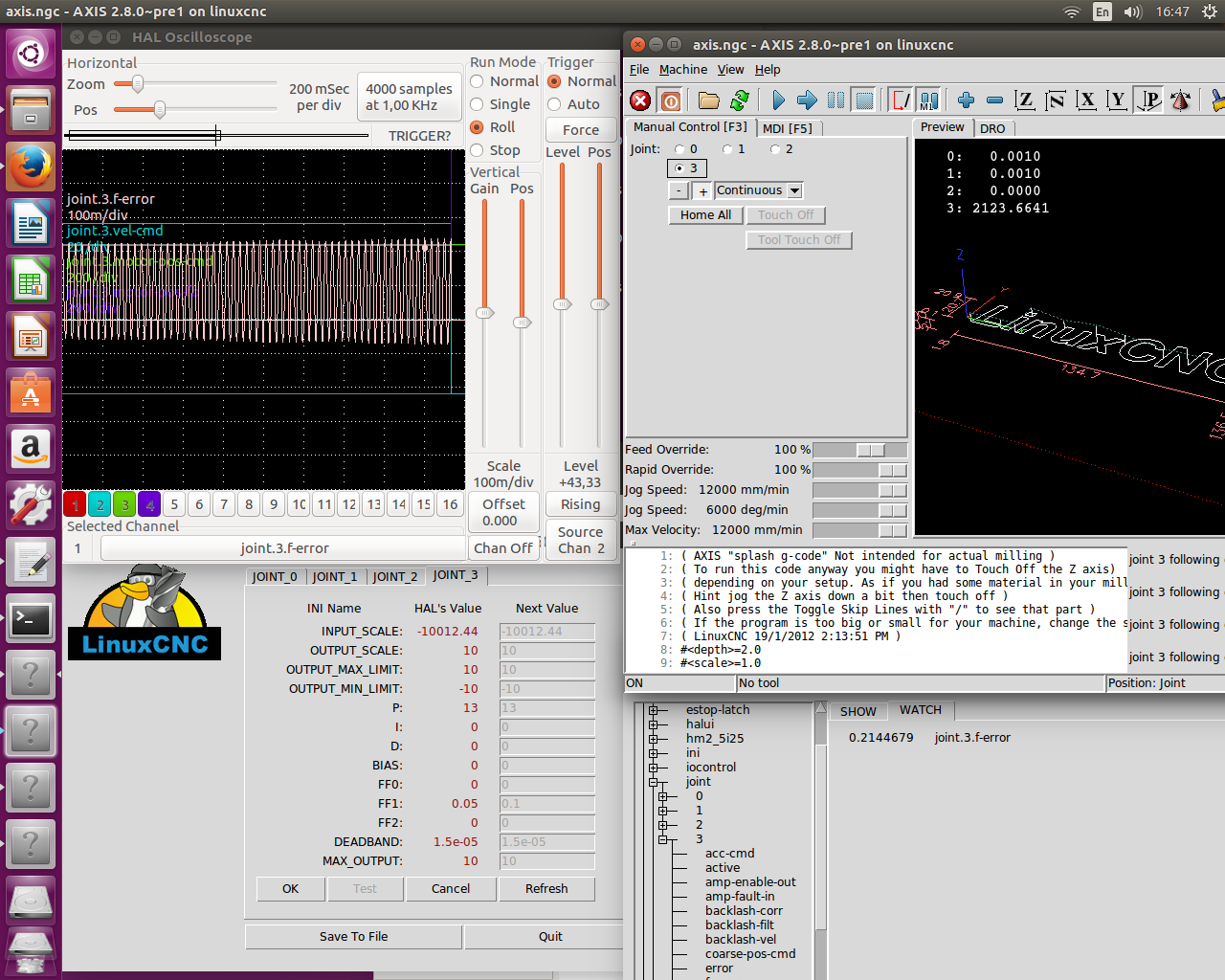Open the Machine menu
The height and width of the screenshot is (980, 1225).
683,70
